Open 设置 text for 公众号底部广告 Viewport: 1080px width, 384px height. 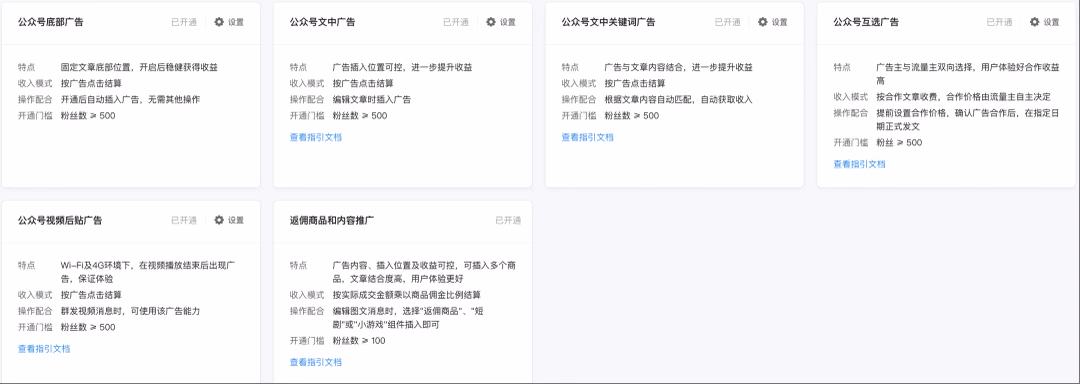236,22
